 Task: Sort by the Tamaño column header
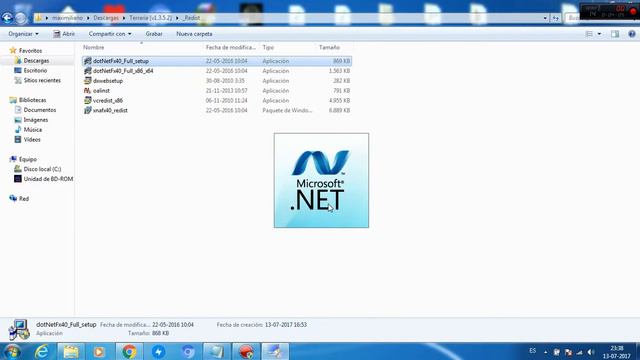tap(329, 47)
